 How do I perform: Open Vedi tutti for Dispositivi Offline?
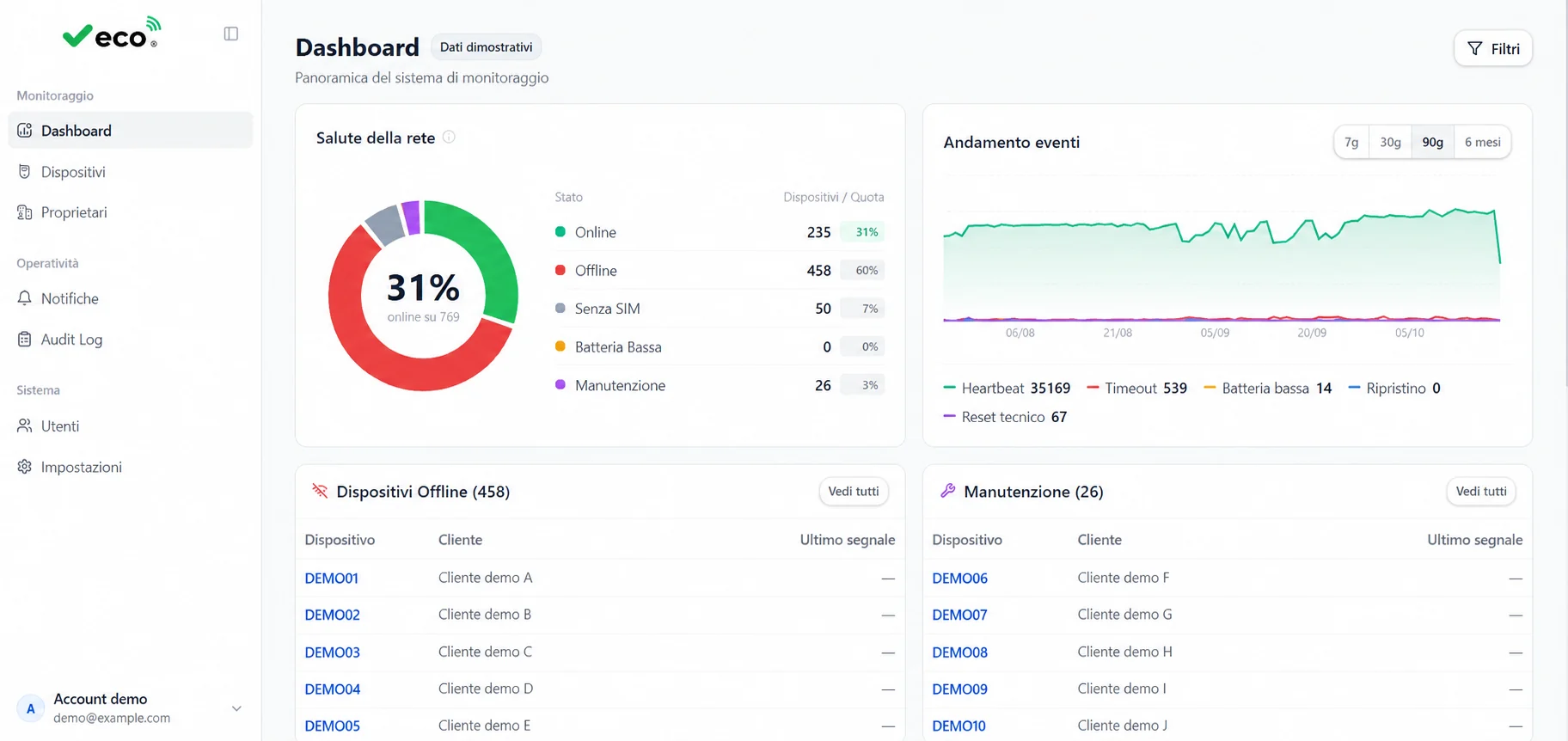click(x=854, y=492)
